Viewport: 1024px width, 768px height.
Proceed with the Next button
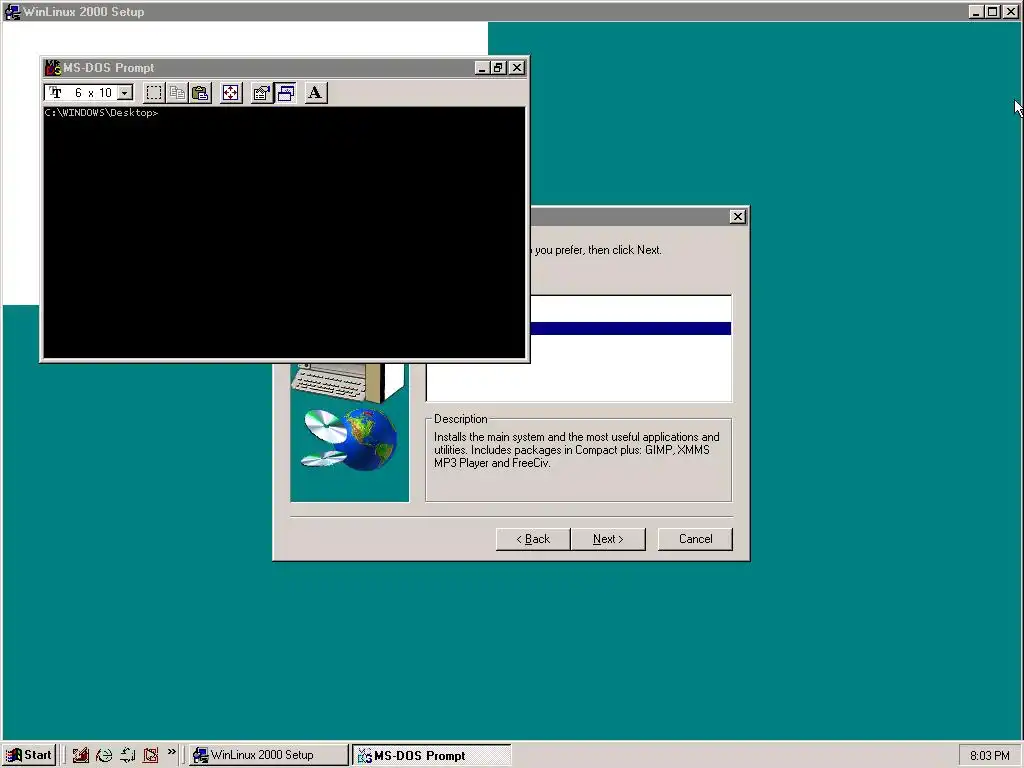tap(608, 539)
